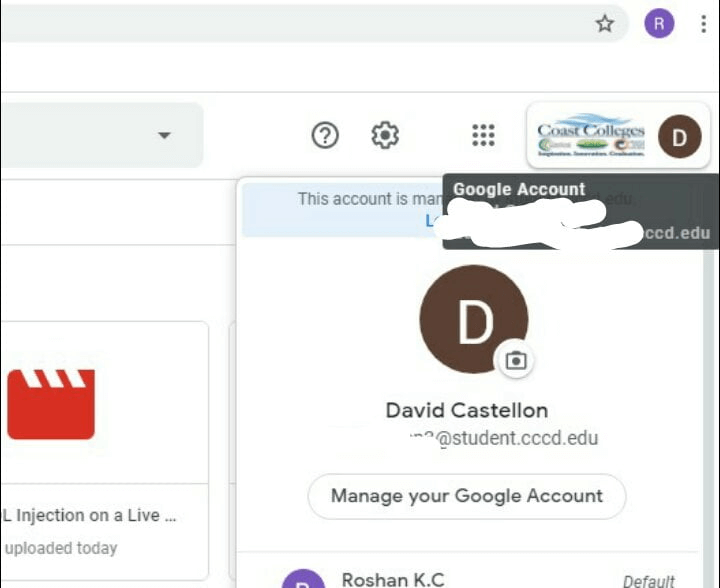Open settings gear icon
720x588 pixels.
tap(385, 135)
